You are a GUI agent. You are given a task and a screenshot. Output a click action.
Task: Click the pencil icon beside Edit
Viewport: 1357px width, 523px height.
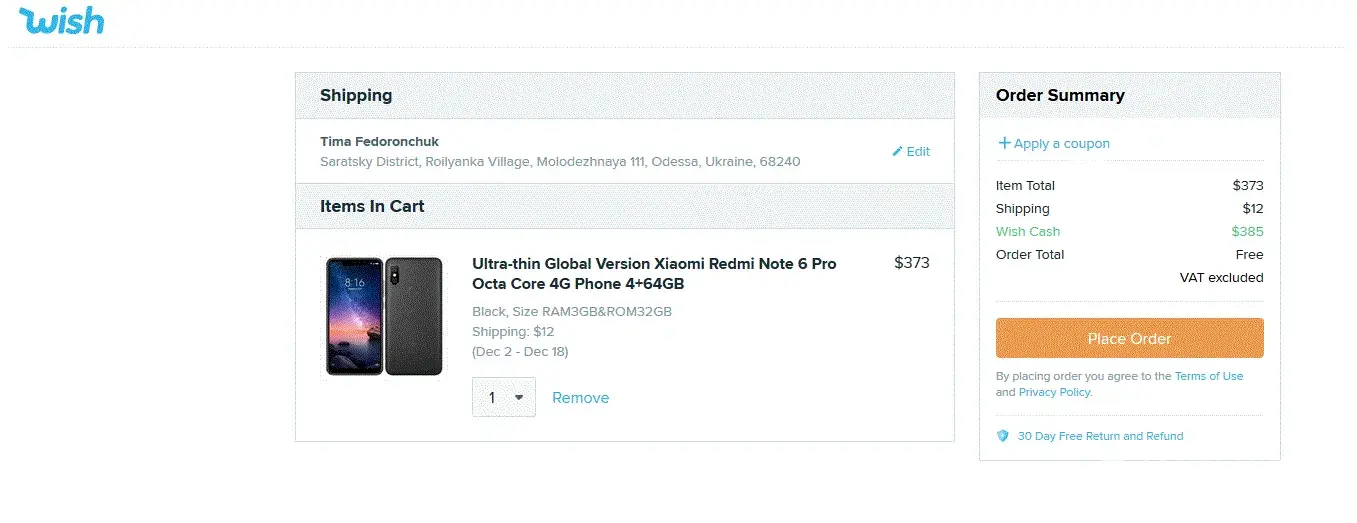pos(897,152)
